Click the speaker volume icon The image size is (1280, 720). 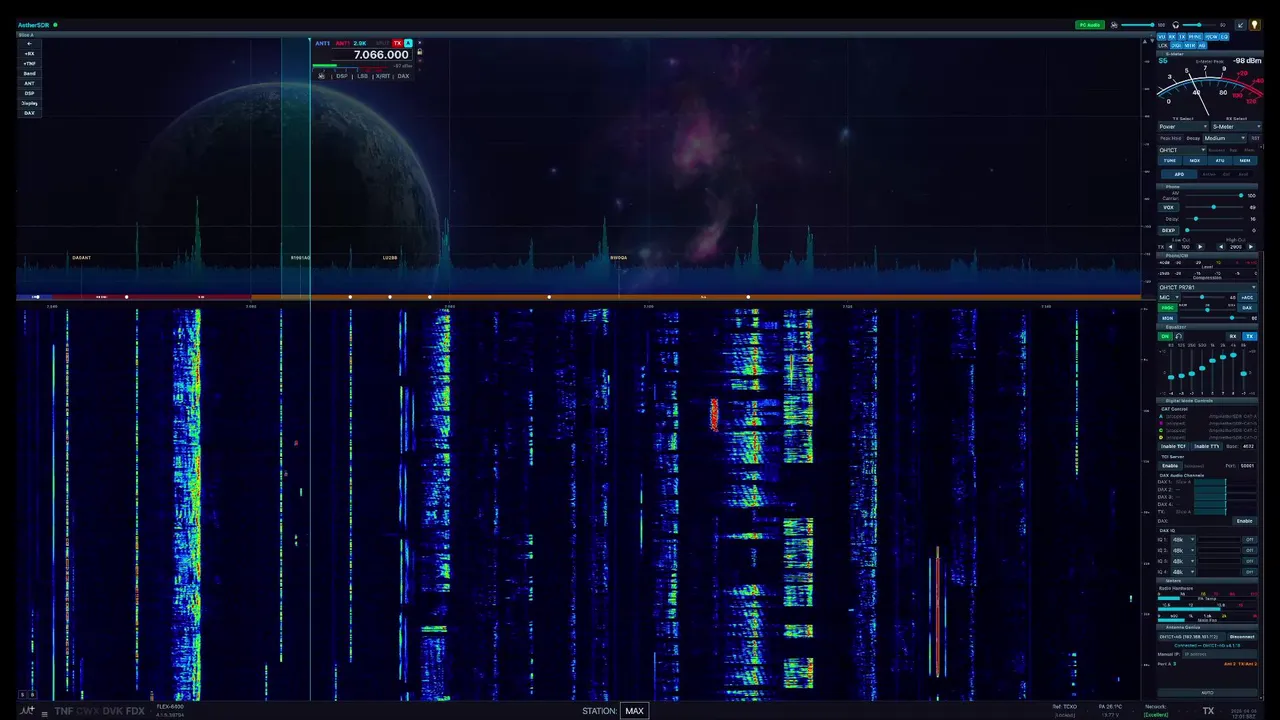point(1114,25)
